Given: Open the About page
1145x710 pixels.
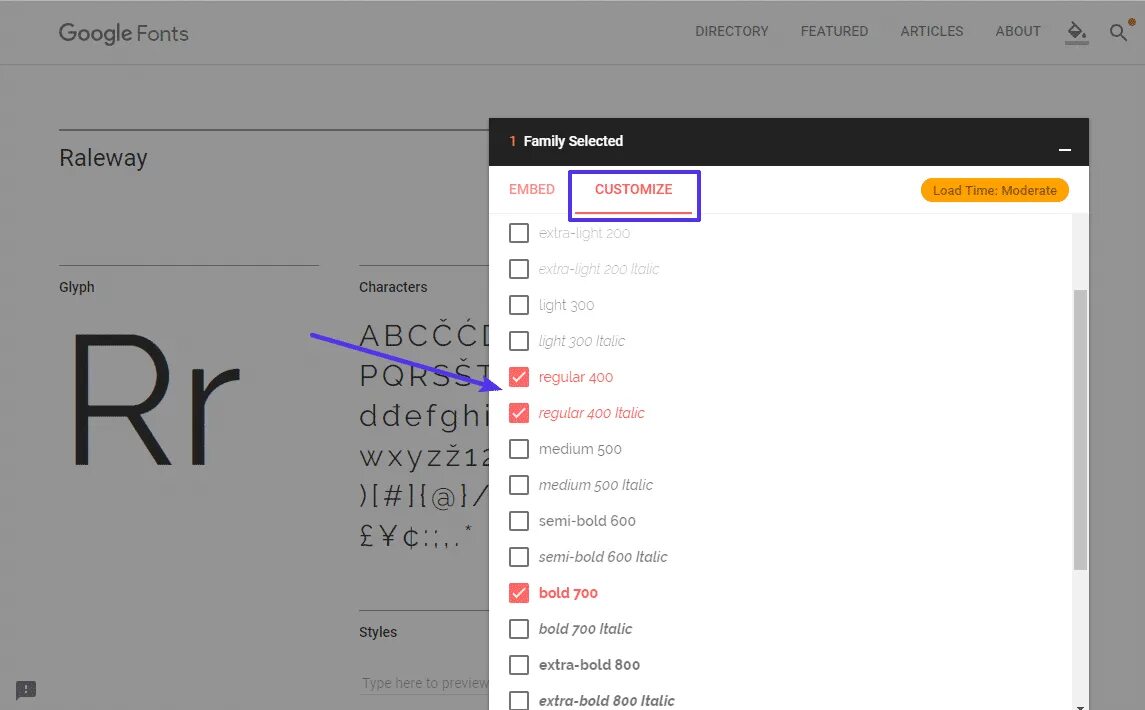Looking at the screenshot, I should click(1018, 31).
